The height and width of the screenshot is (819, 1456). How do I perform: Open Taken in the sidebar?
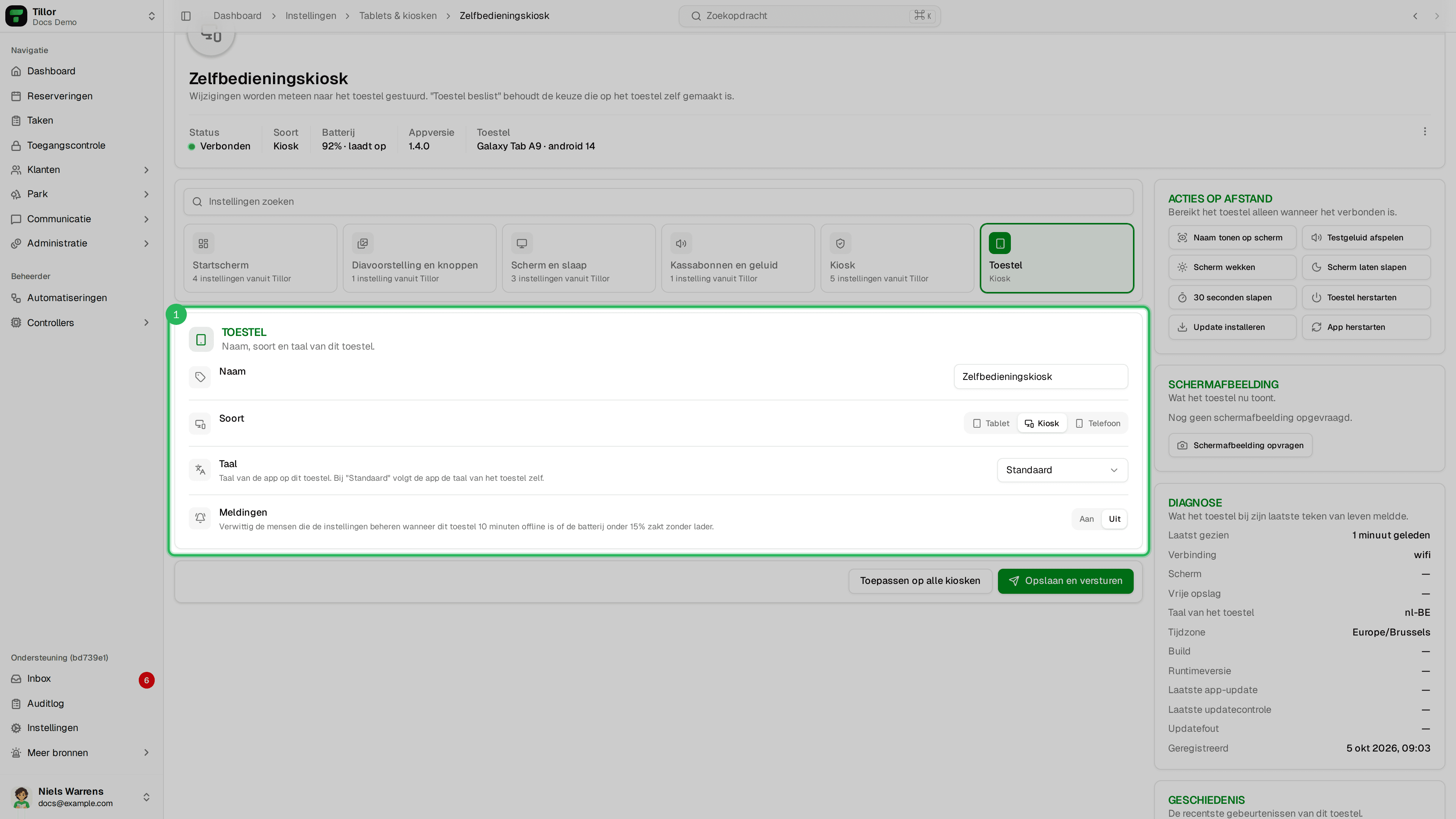point(82,121)
